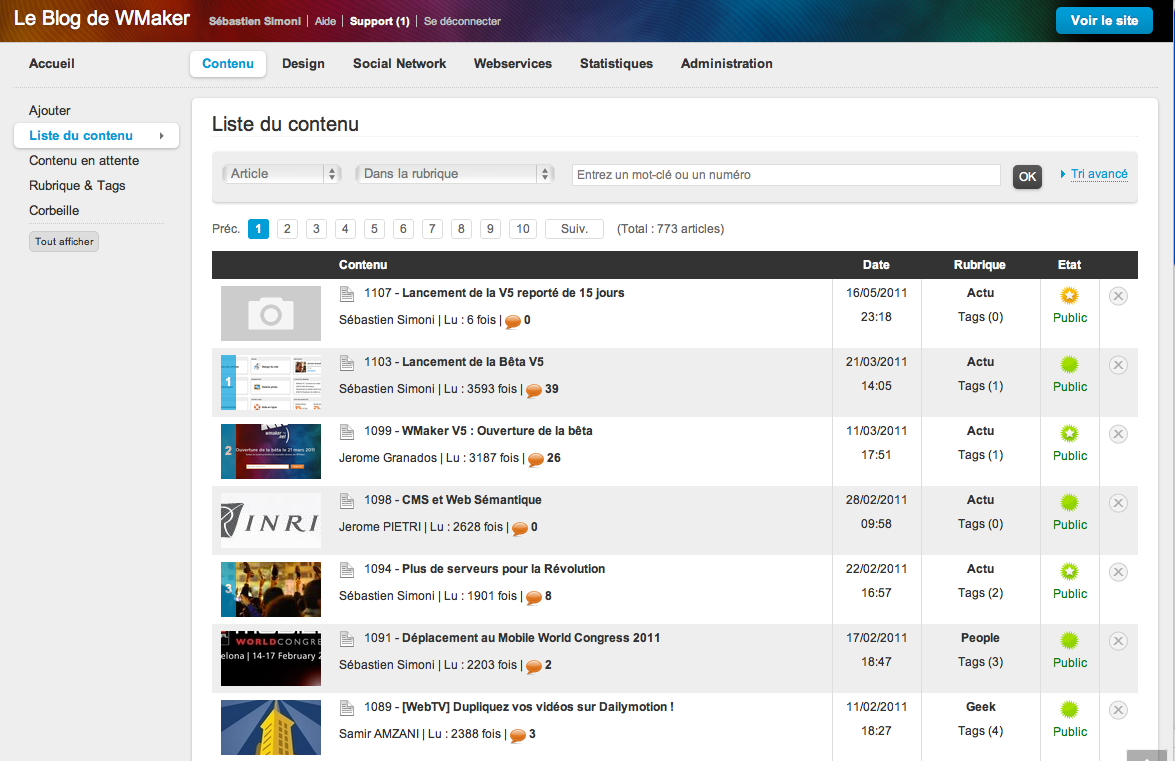Screen dimensions: 1175x761
Task: Click the Voir le site button
Action: click(1104, 19)
